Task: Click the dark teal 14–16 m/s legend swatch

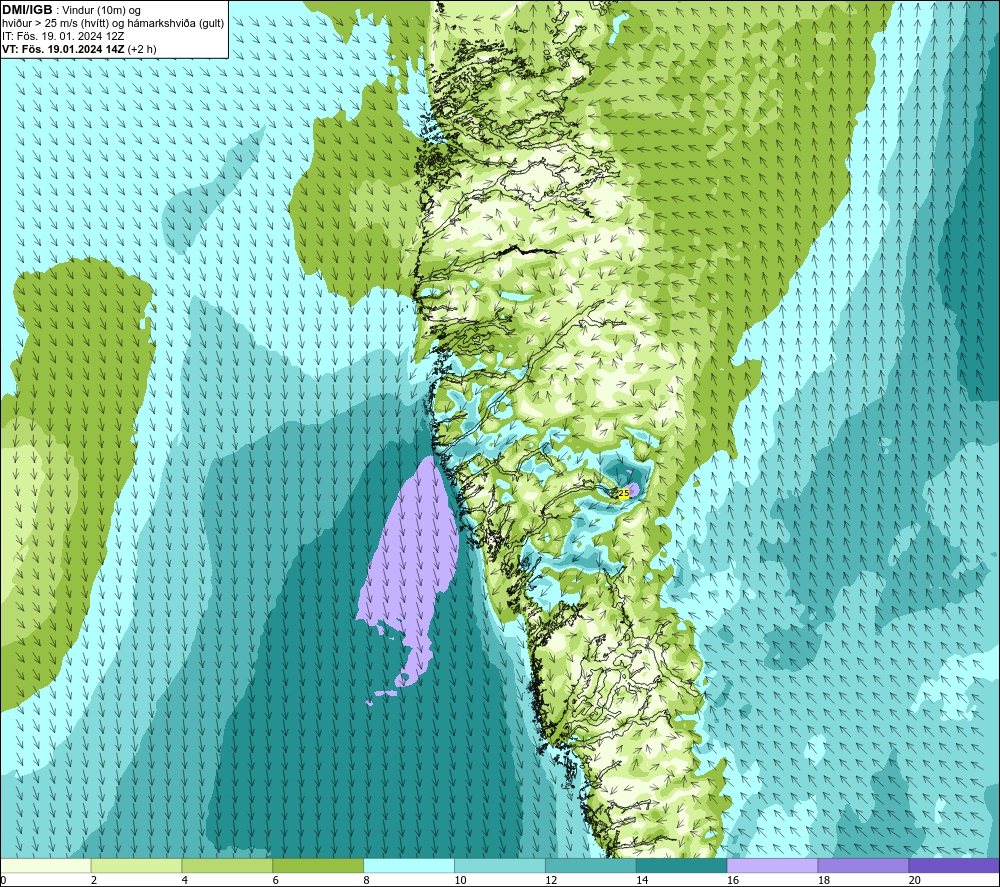Action: [682, 865]
